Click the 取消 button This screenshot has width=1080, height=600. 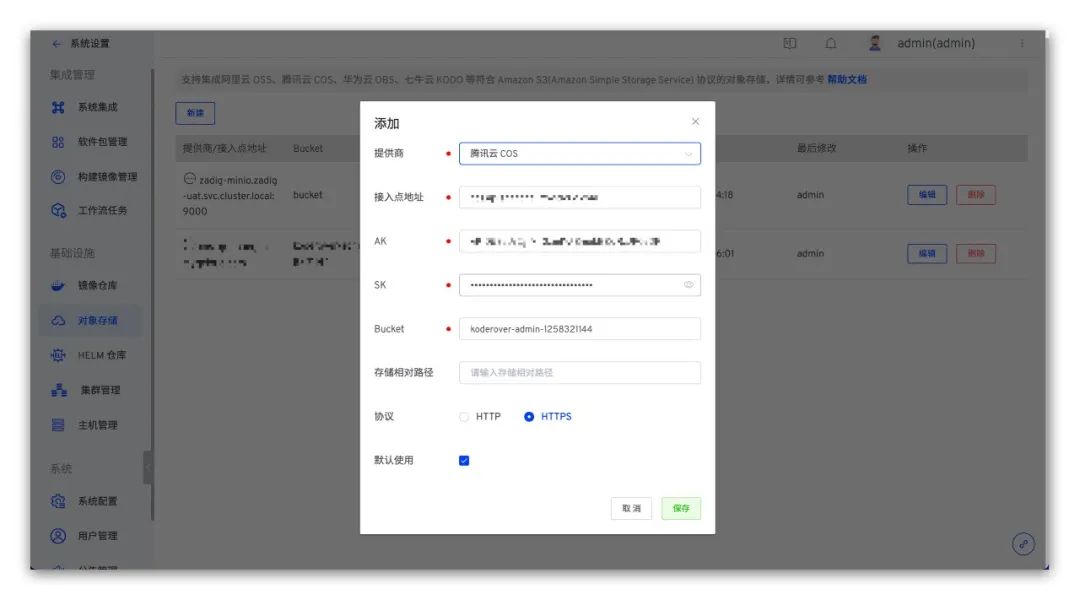point(631,508)
